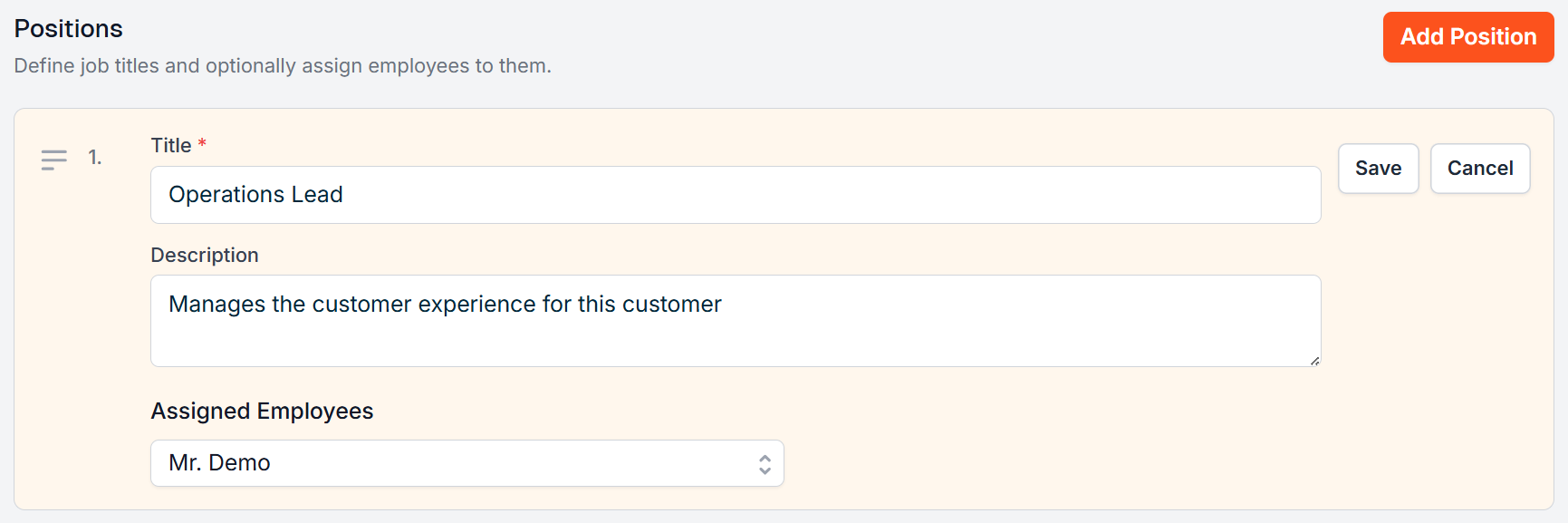Click the 'Operations Lead' title text
1568x523 pixels.
pos(255,195)
